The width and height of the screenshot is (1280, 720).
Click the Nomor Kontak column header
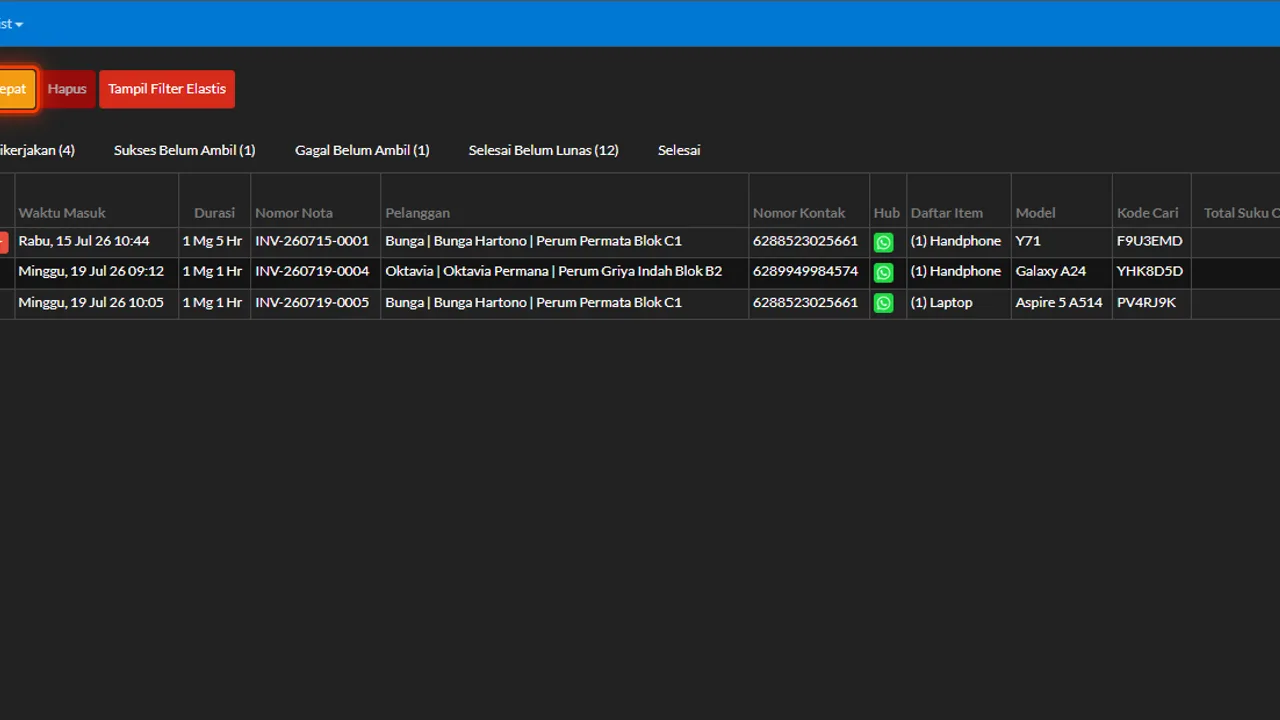click(x=799, y=212)
